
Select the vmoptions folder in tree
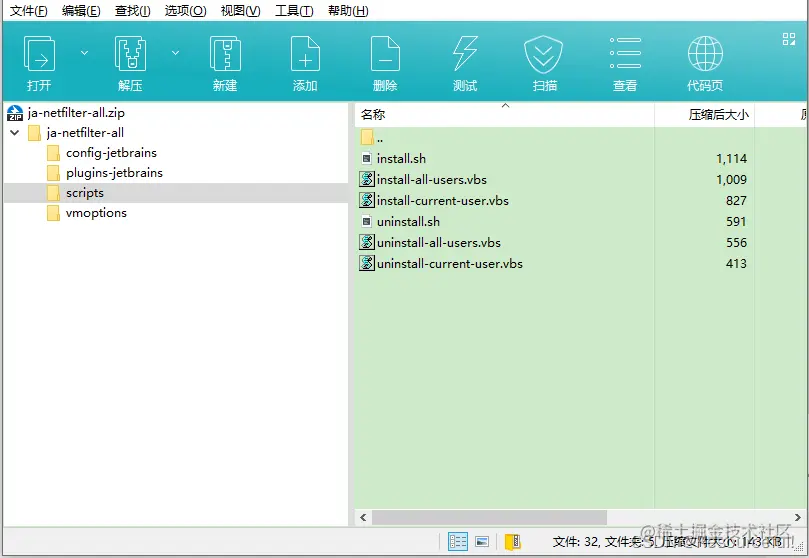pos(96,213)
